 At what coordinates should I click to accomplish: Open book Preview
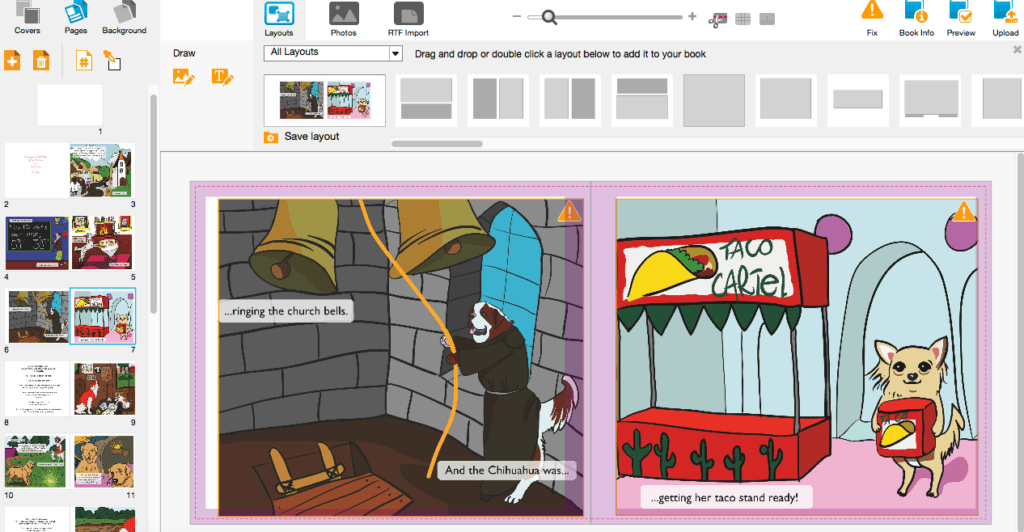point(961,18)
